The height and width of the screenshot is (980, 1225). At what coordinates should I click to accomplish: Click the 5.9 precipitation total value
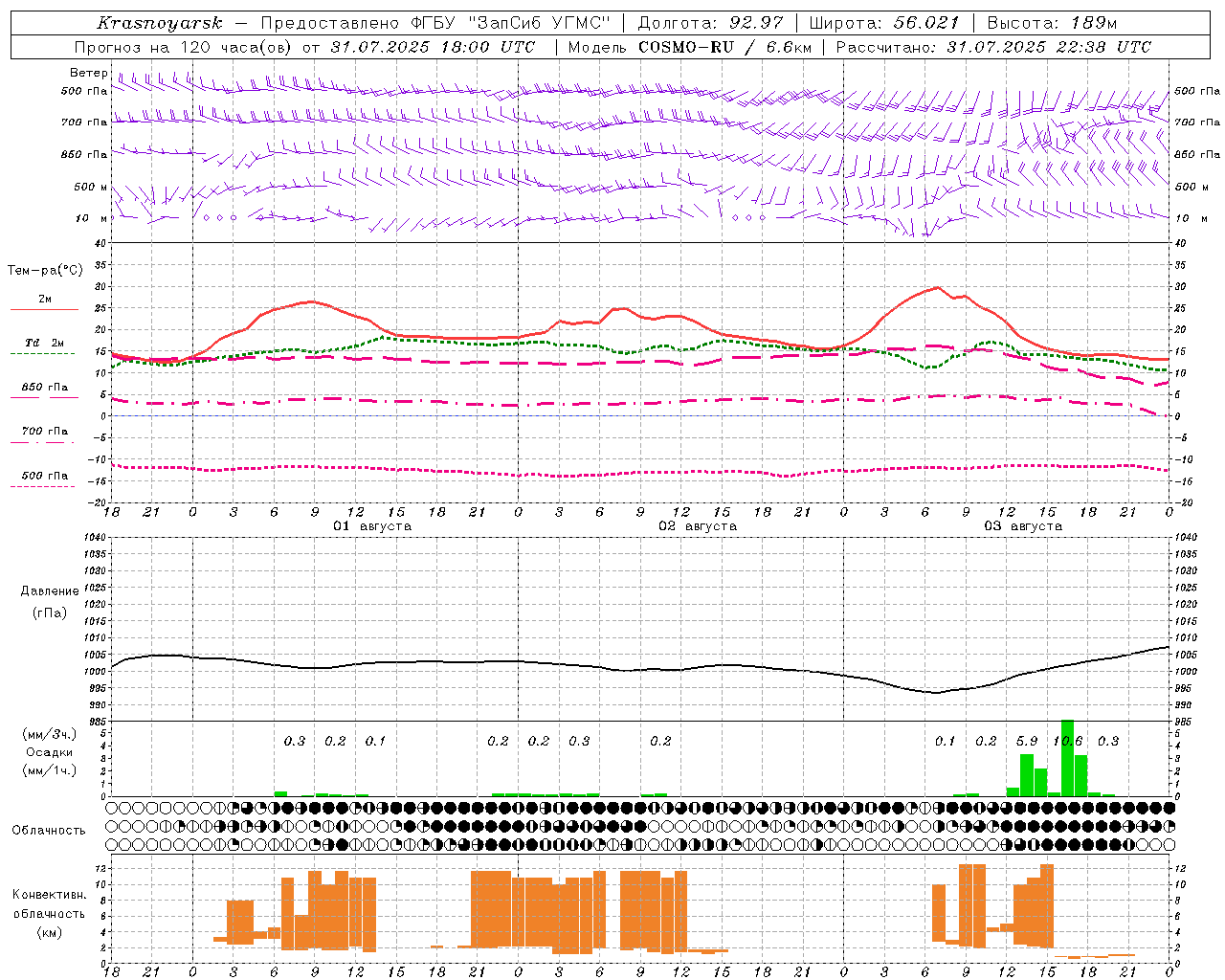[x=1027, y=741]
